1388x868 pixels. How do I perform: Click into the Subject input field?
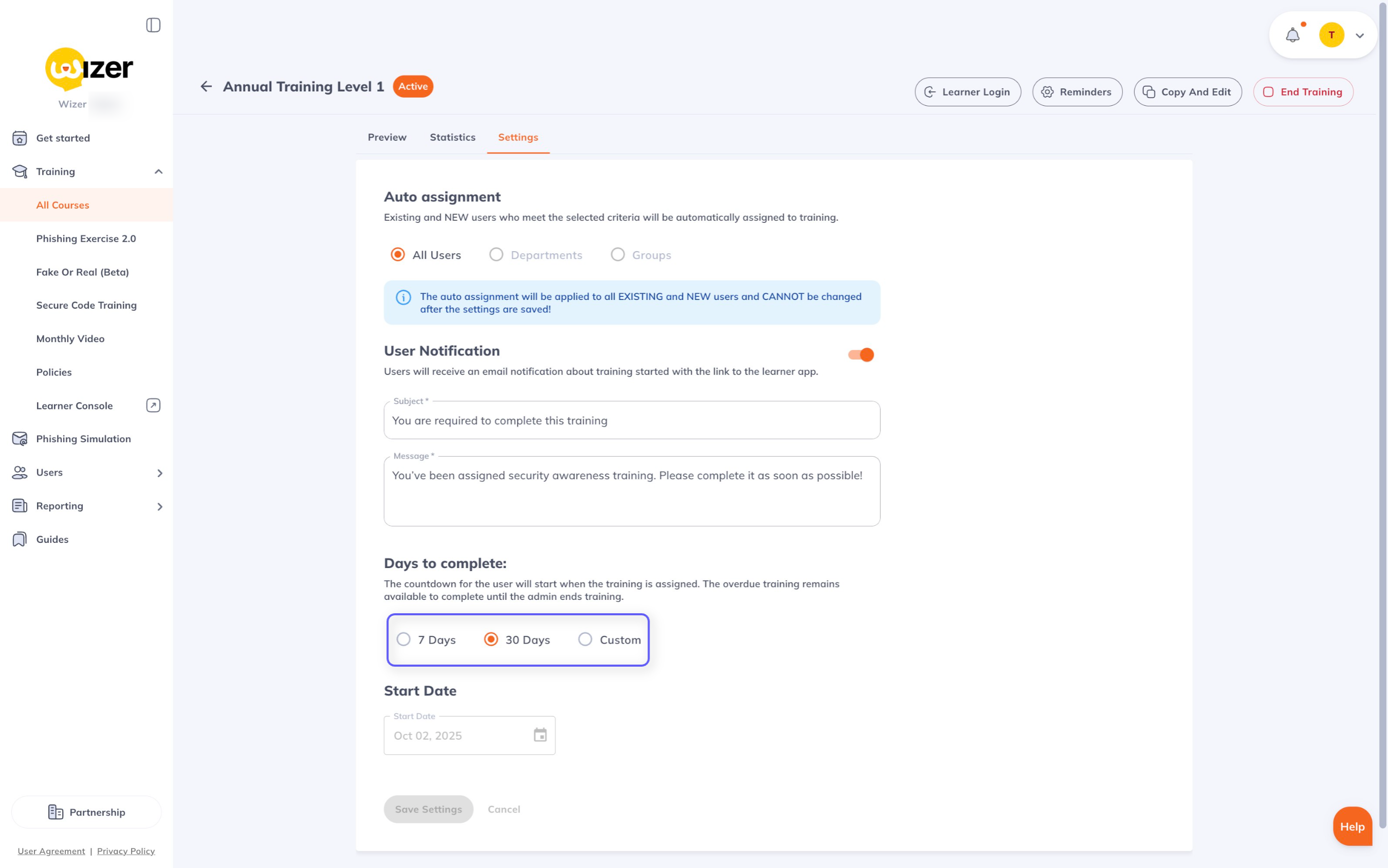click(x=631, y=421)
